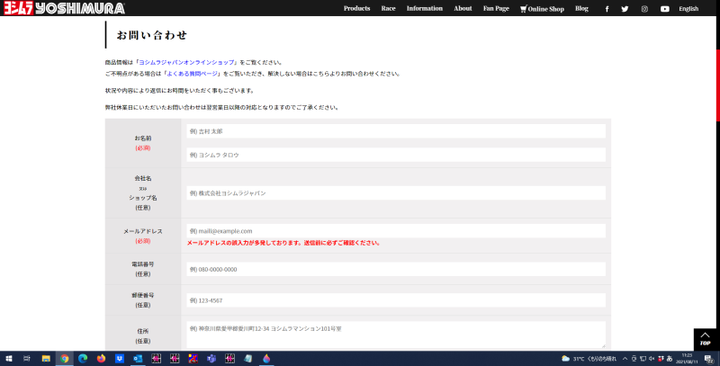Open the Products menu
The height and width of the screenshot is (366, 720).
[357, 8]
